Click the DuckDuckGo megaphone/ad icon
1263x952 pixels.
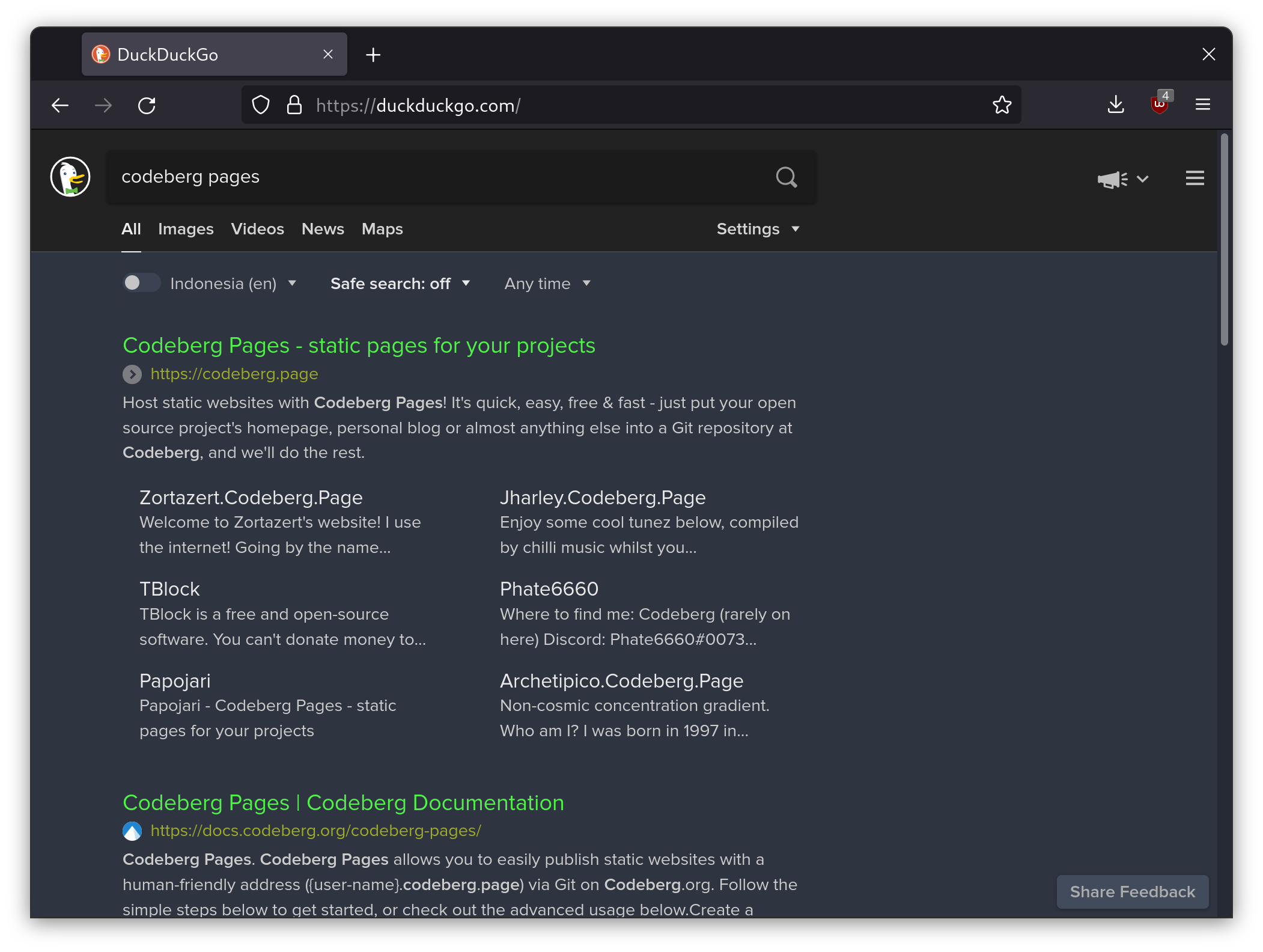[1111, 179]
